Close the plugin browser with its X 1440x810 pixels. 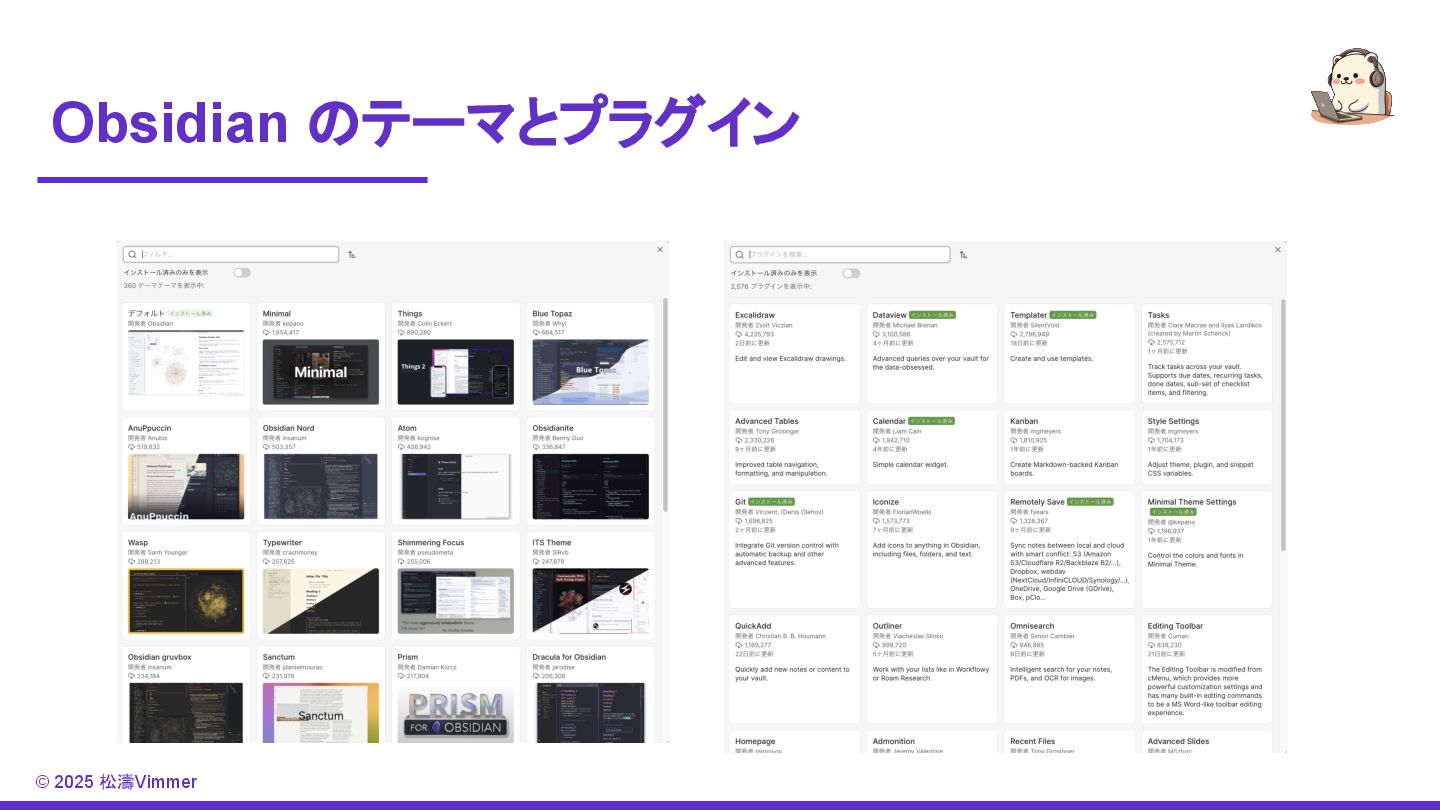click(x=1277, y=249)
